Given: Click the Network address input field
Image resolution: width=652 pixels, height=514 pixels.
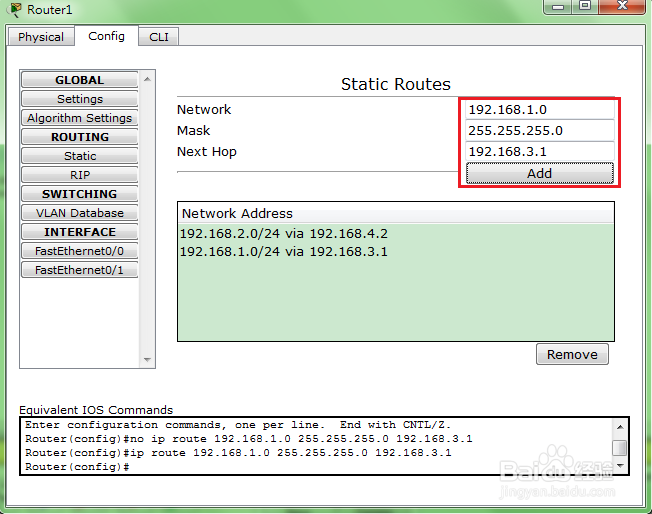Looking at the screenshot, I should click(x=540, y=110).
